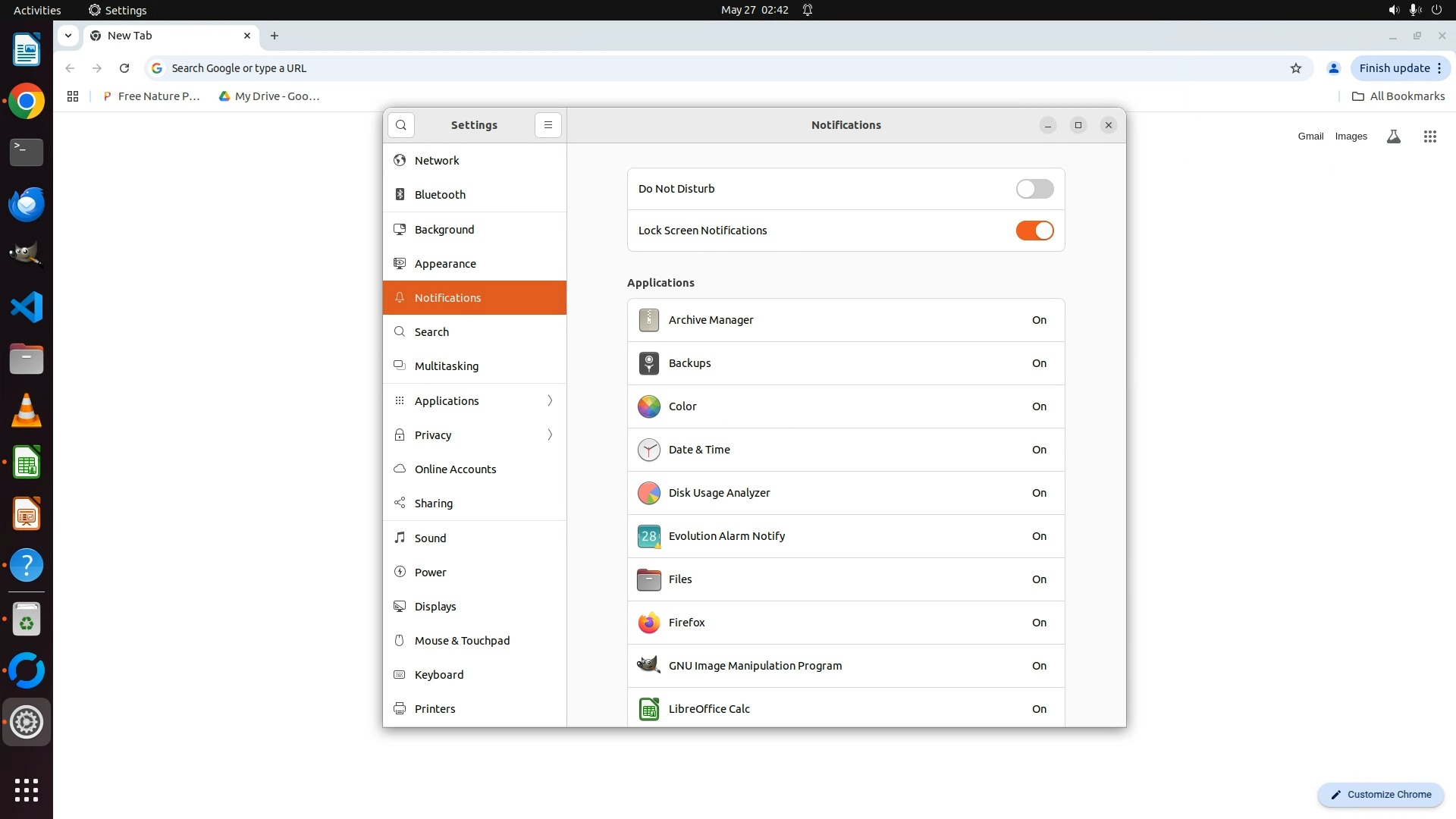Open the Chrome tab search dropdown arrow
The width and height of the screenshot is (1456, 819).
pos(68,36)
